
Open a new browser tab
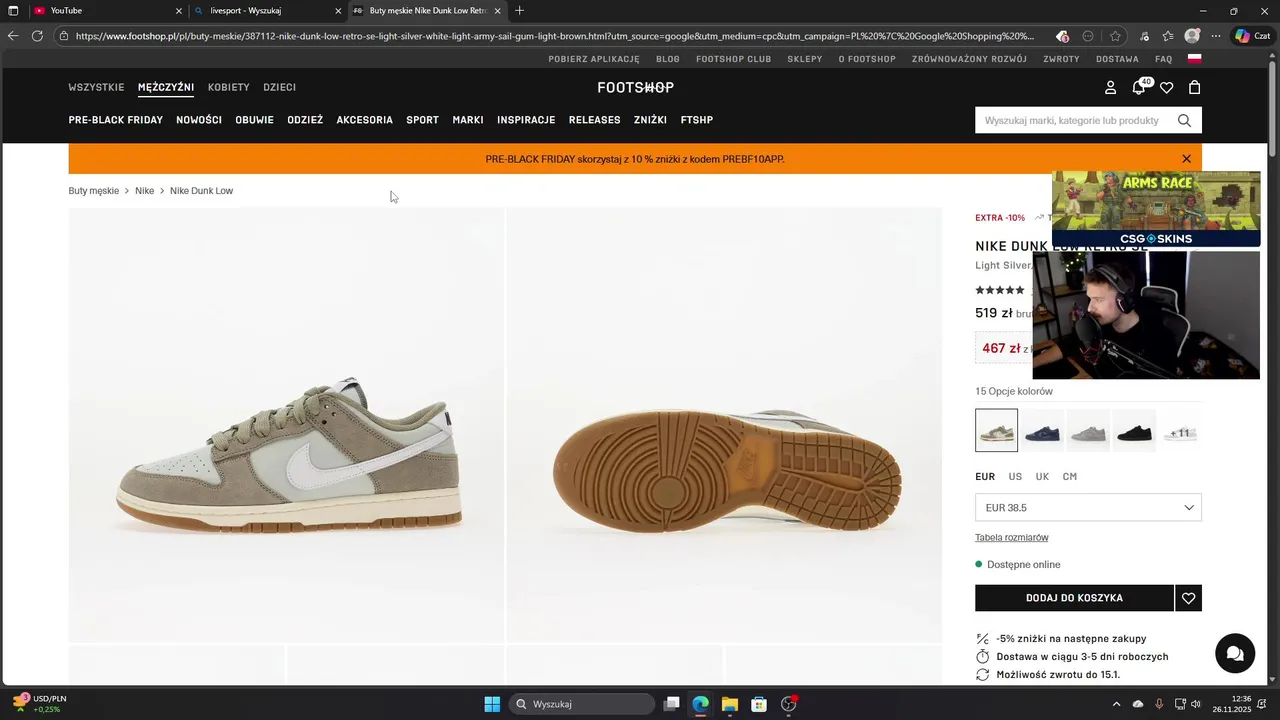point(519,11)
